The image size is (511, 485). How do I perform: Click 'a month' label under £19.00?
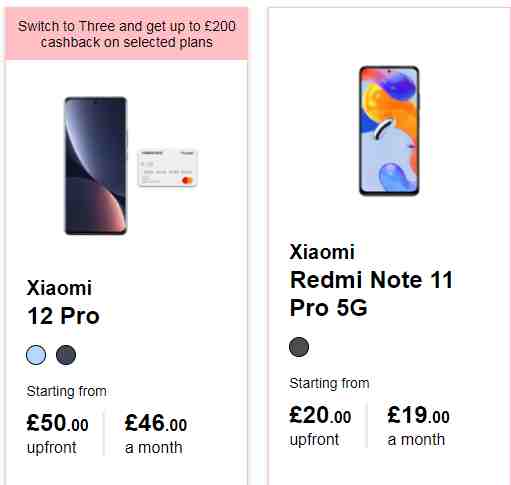click(x=416, y=439)
